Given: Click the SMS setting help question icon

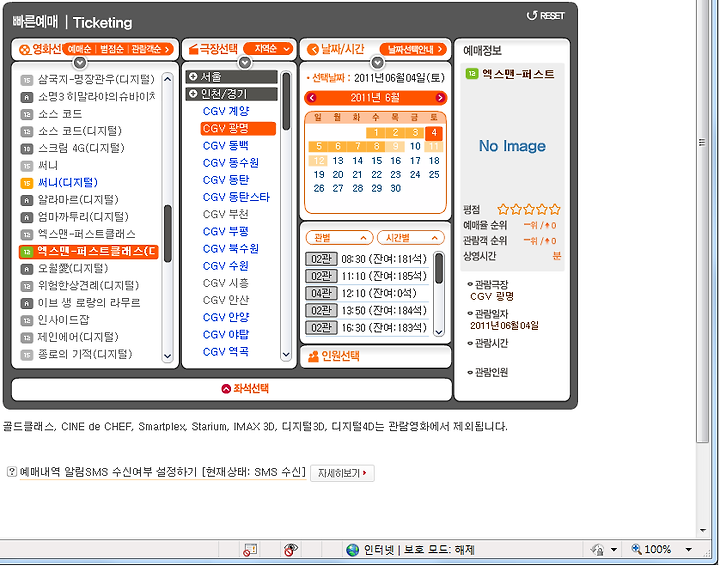Looking at the screenshot, I should click(x=12, y=471).
